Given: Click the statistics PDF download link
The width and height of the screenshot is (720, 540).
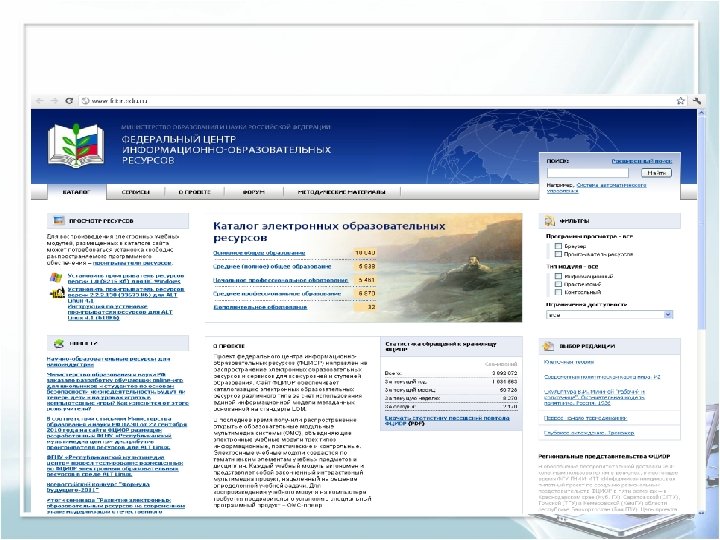Looking at the screenshot, I should pos(447,421).
